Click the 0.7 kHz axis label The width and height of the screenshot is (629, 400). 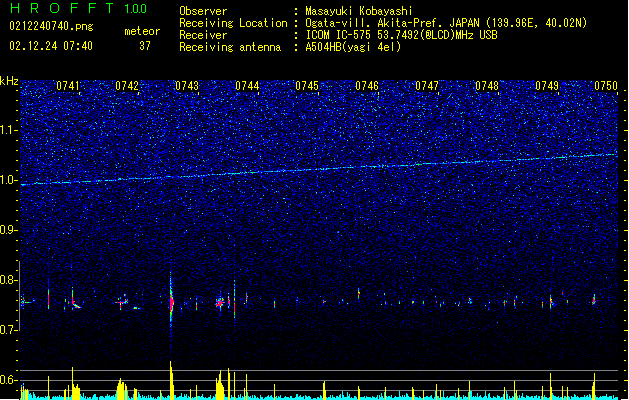[9, 330]
